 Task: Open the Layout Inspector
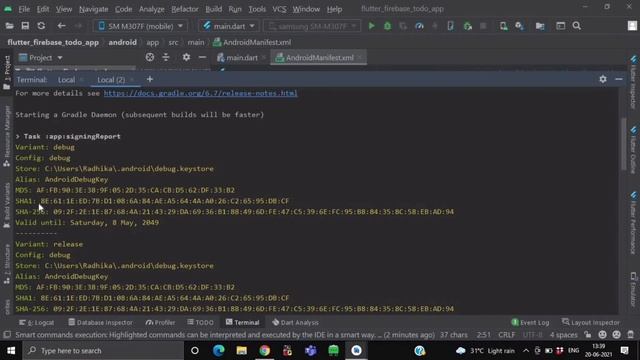coord(591,322)
